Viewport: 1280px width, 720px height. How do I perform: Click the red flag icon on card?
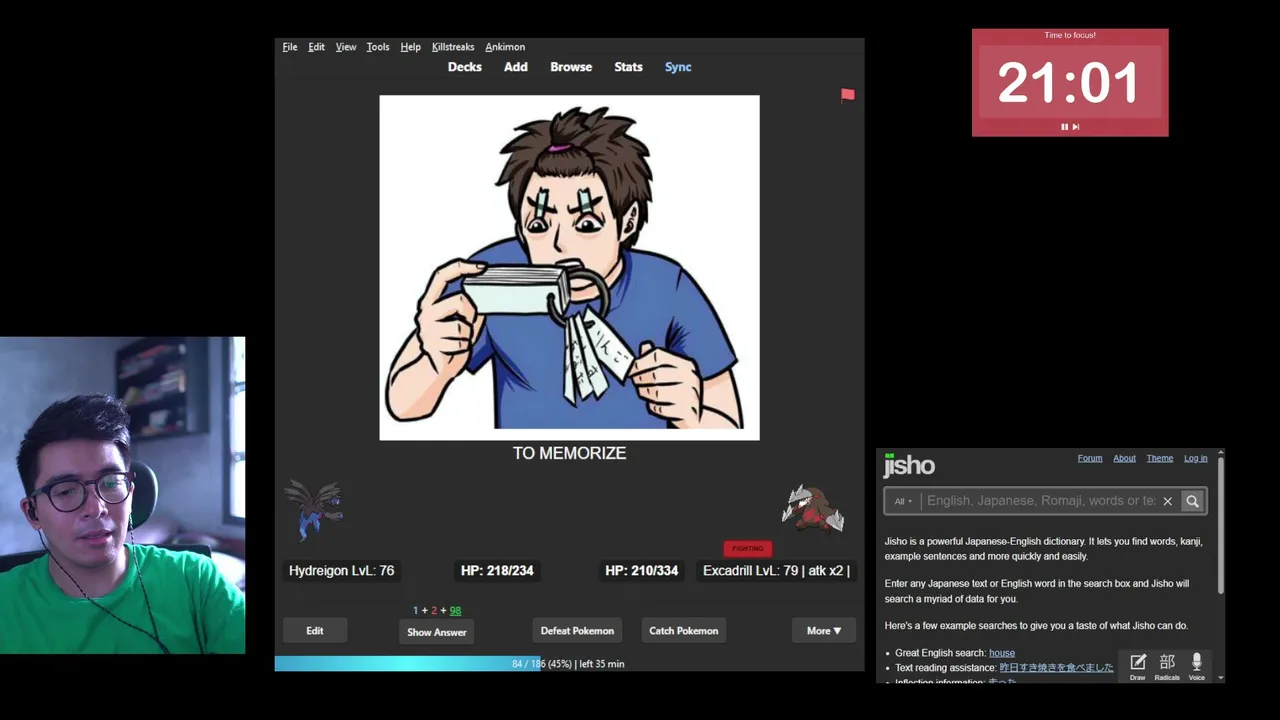click(847, 95)
